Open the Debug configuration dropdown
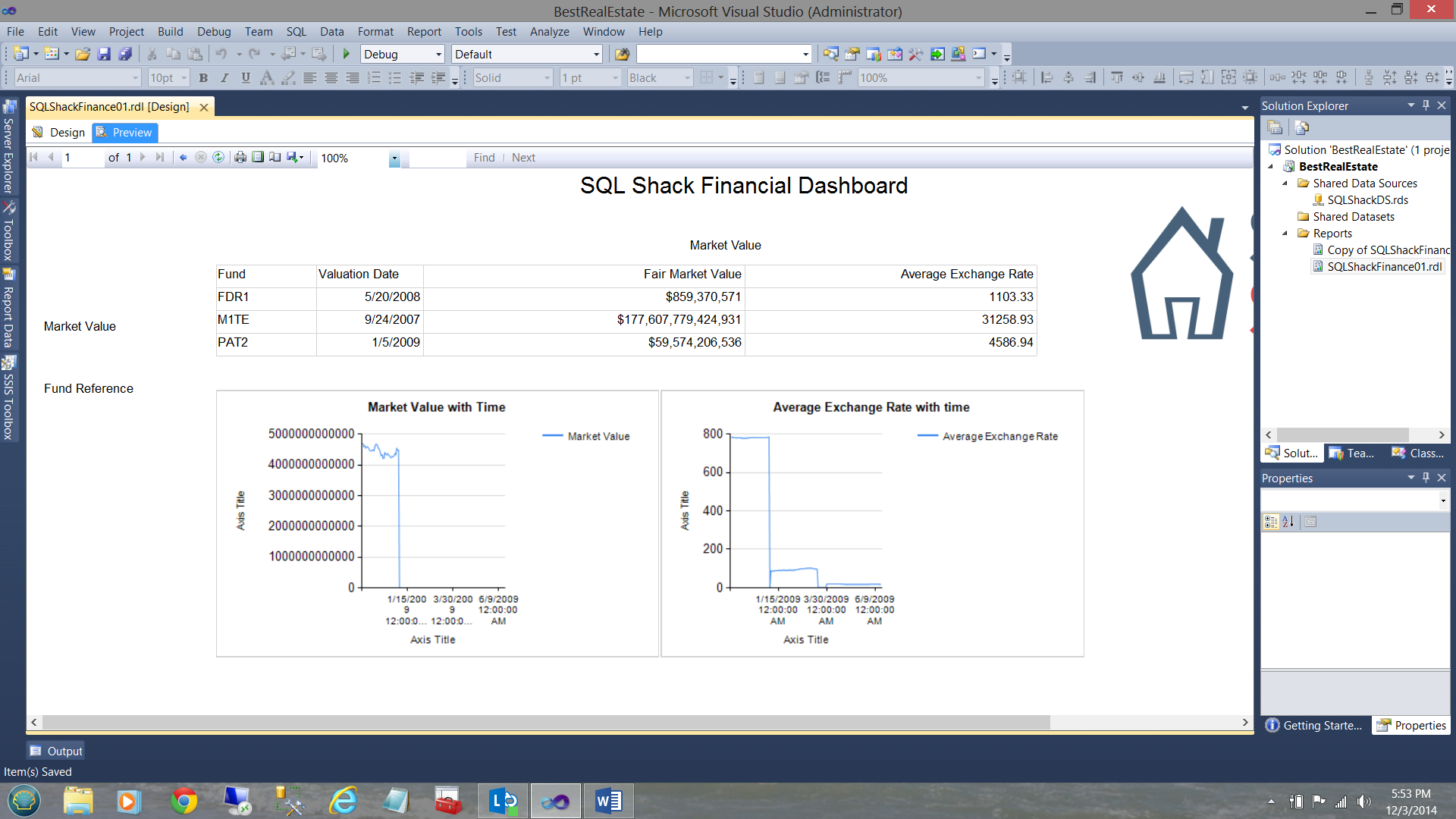This screenshot has width=1456, height=819. click(x=438, y=54)
